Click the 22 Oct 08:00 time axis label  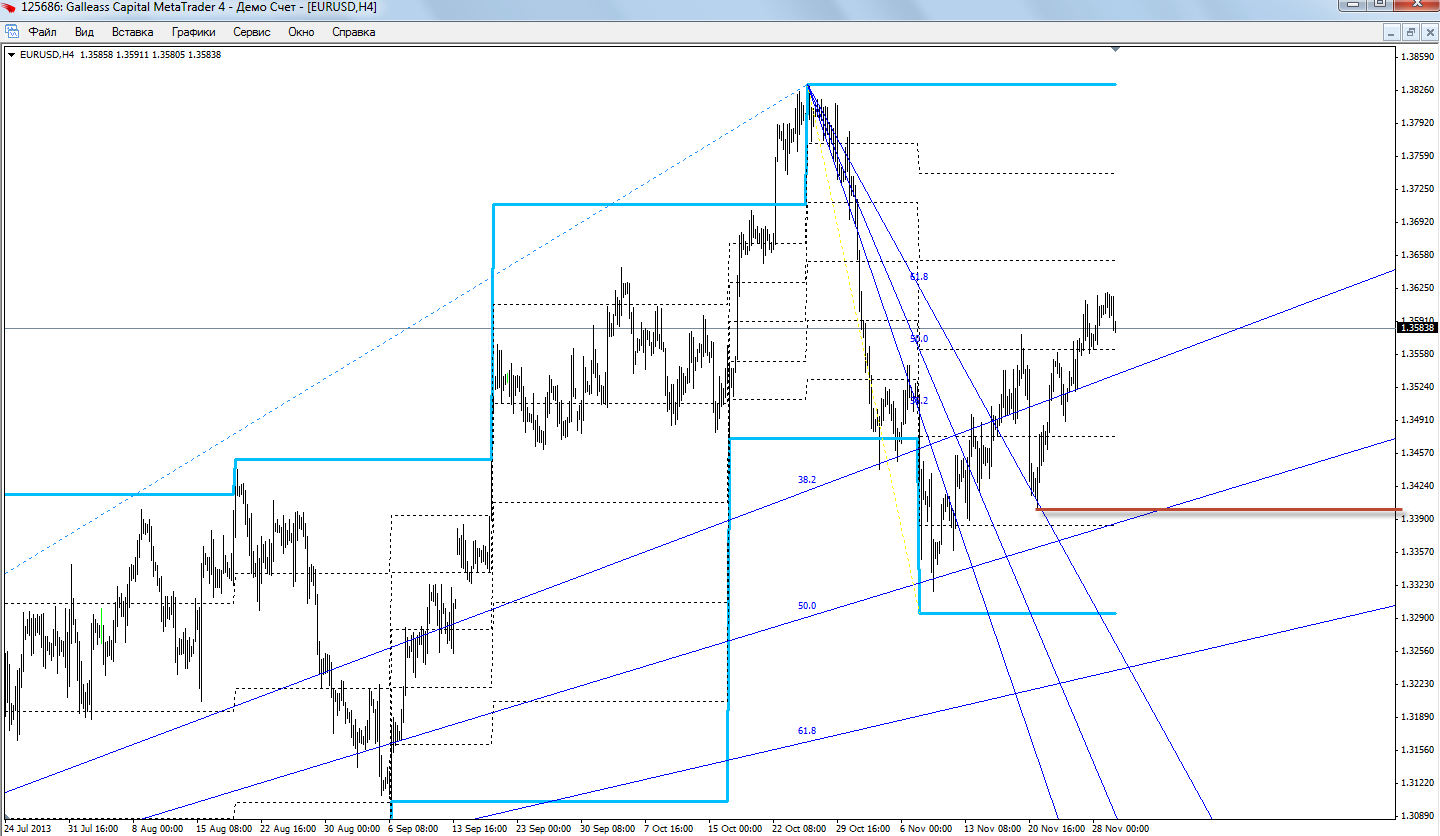click(x=797, y=829)
